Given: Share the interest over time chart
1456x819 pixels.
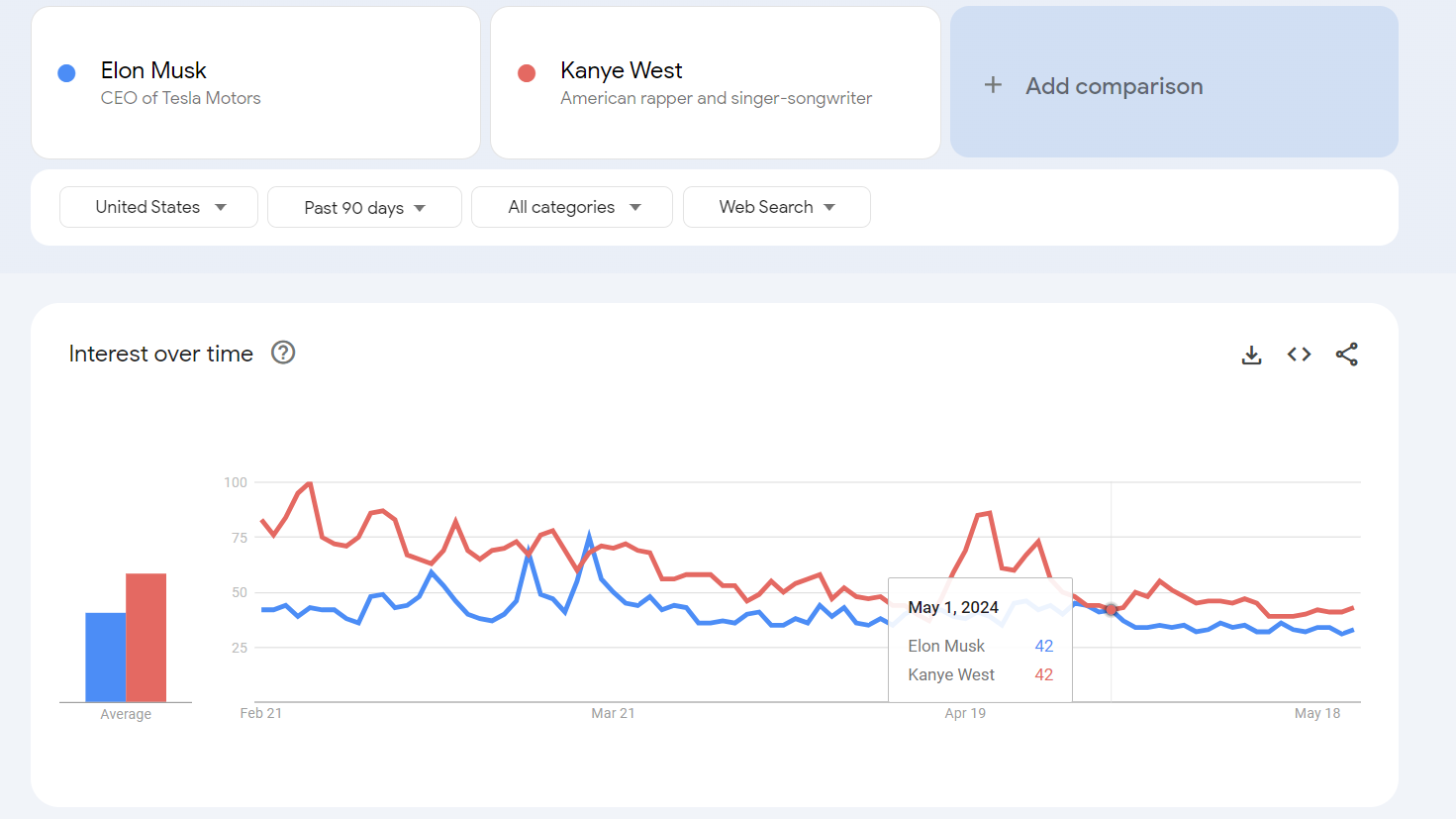Looking at the screenshot, I should pos(1346,355).
